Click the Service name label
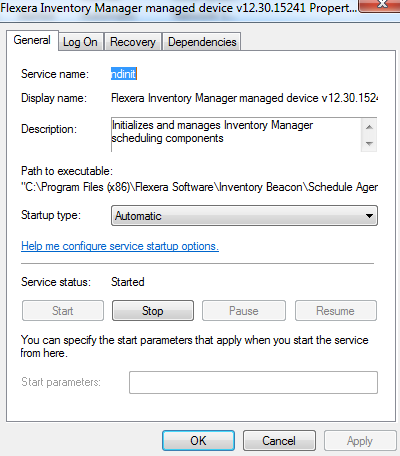The width and height of the screenshot is (400, 456). tap(55, 74)
